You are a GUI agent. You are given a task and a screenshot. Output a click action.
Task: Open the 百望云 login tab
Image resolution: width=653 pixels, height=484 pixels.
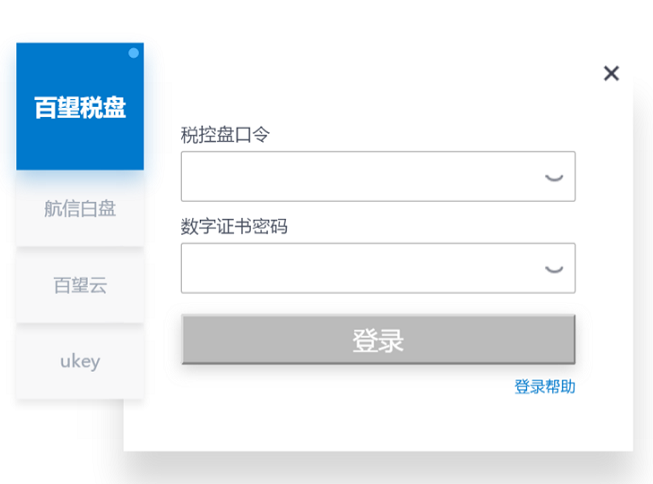point(80,285)
